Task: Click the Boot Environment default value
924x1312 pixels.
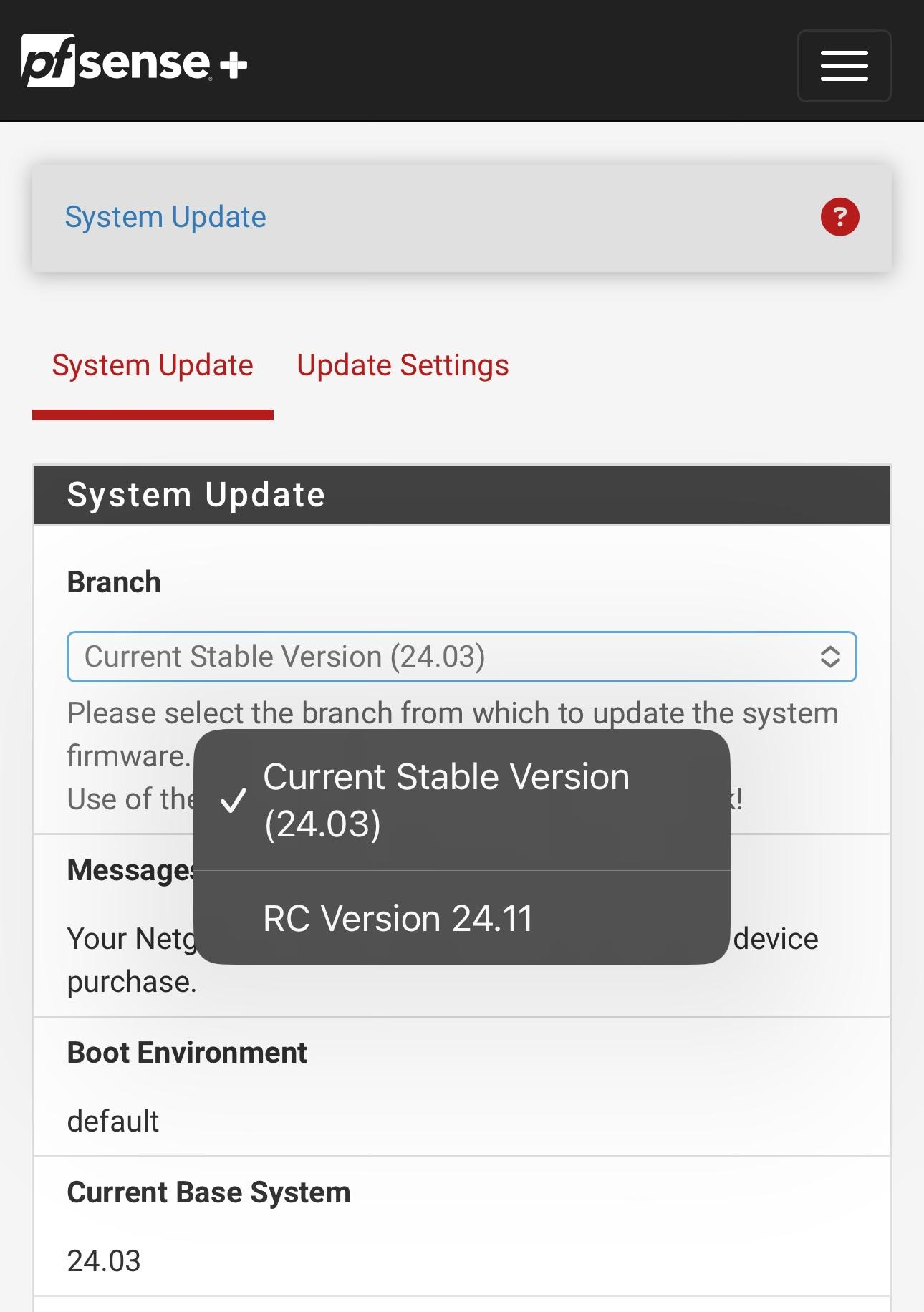Action: coord(113,1121)
